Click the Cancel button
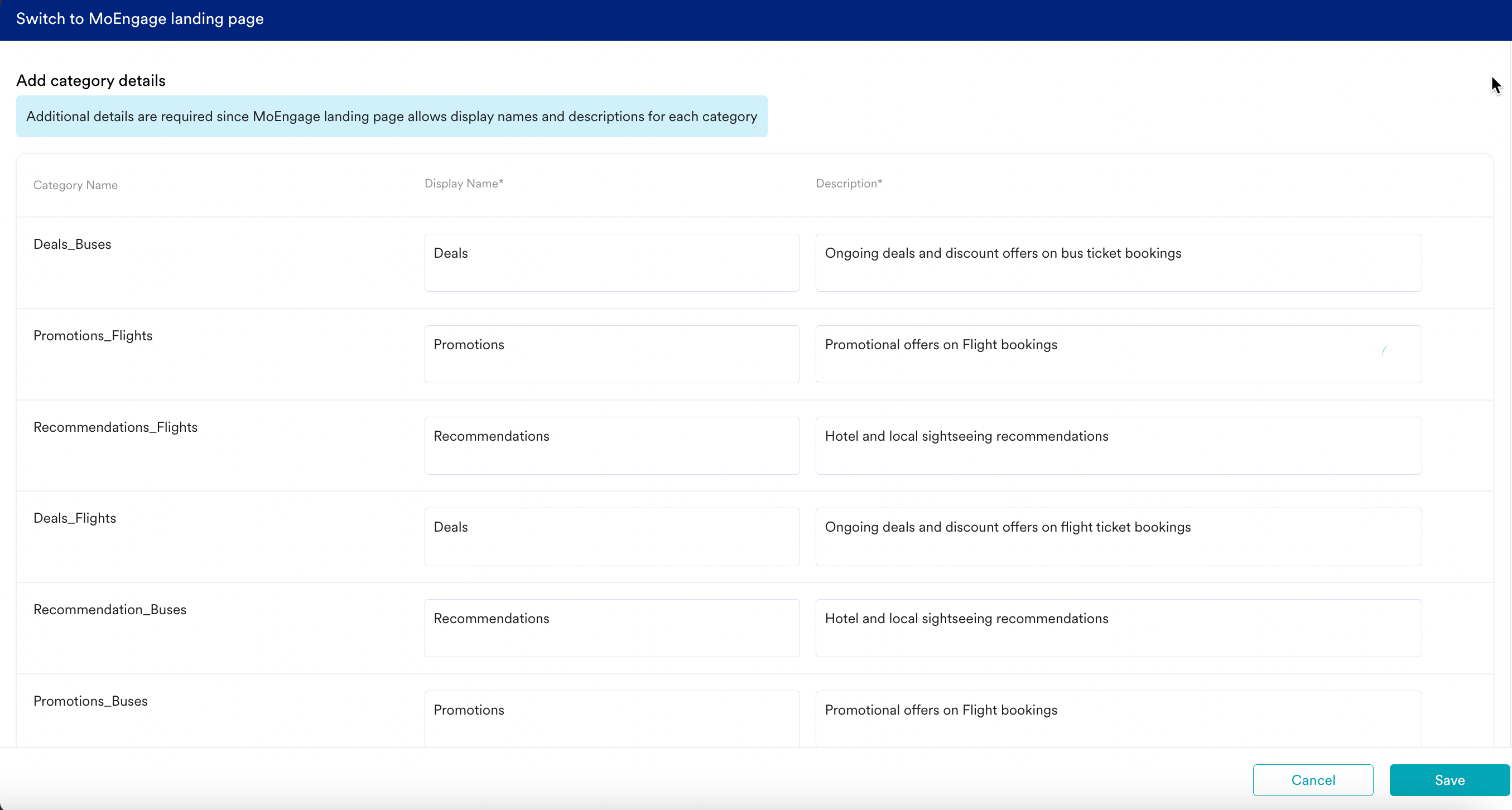This screenshot has height=810, width=1512. [1312, 779]
